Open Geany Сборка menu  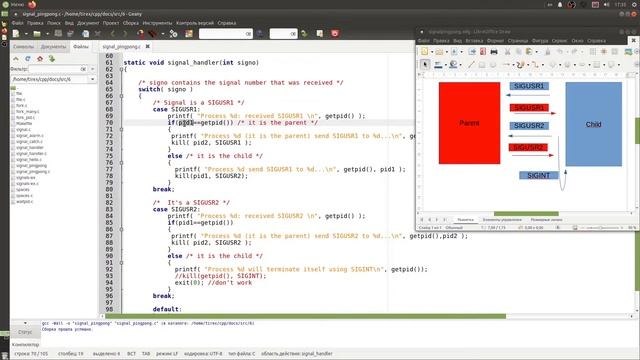131,23
